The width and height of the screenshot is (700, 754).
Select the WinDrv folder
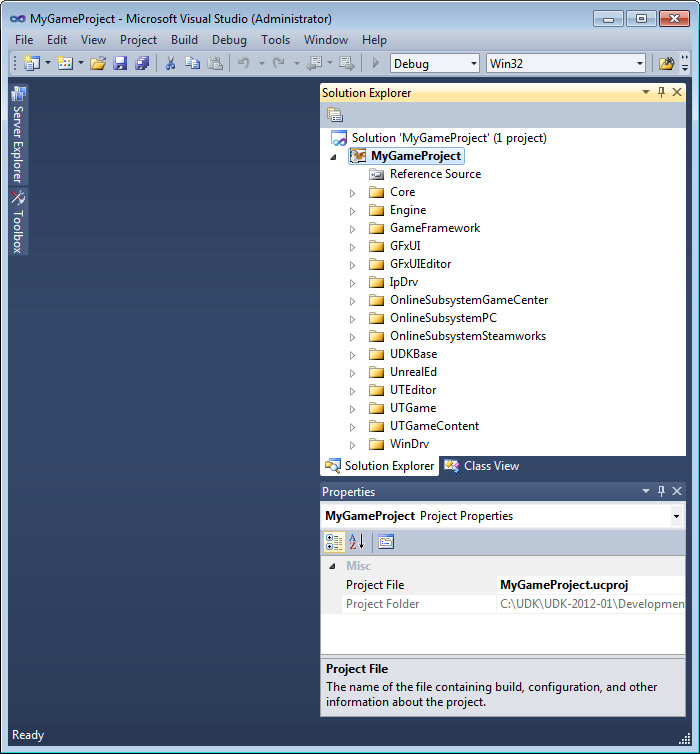coord(409,444)
